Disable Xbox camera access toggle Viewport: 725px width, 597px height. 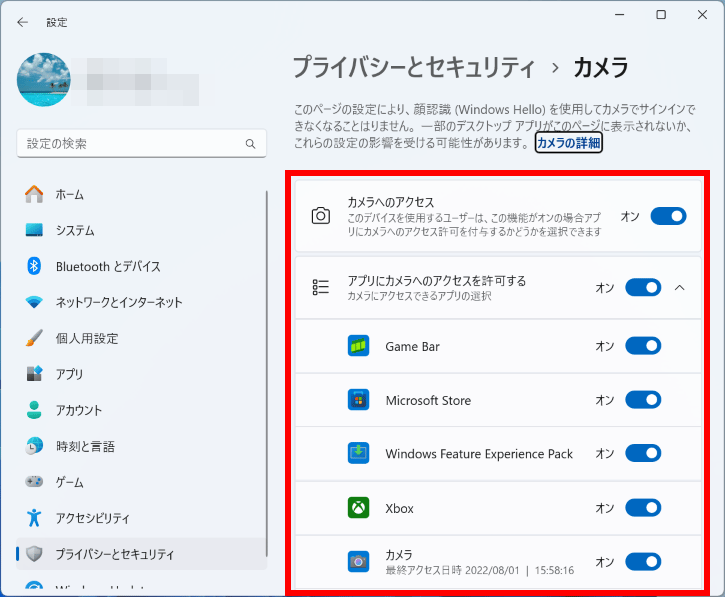643,508
